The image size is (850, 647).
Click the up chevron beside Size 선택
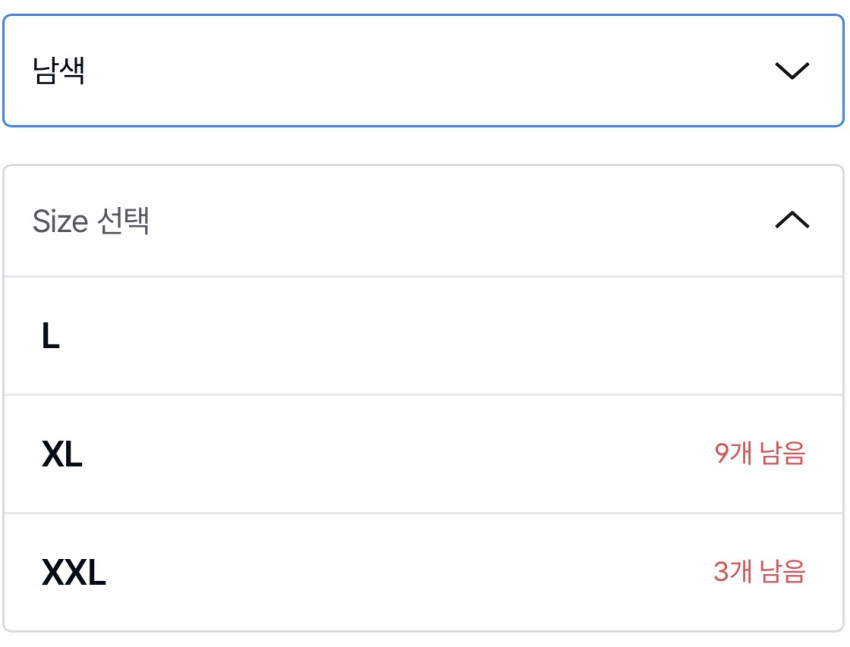pos(791,220)
